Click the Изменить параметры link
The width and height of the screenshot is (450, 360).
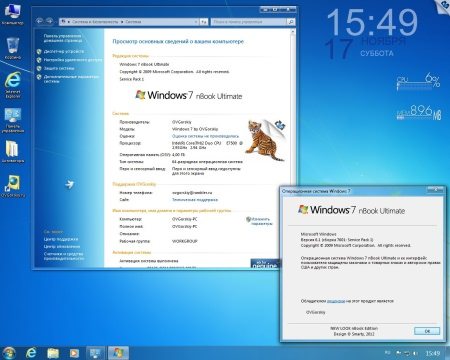pos(262,221)
